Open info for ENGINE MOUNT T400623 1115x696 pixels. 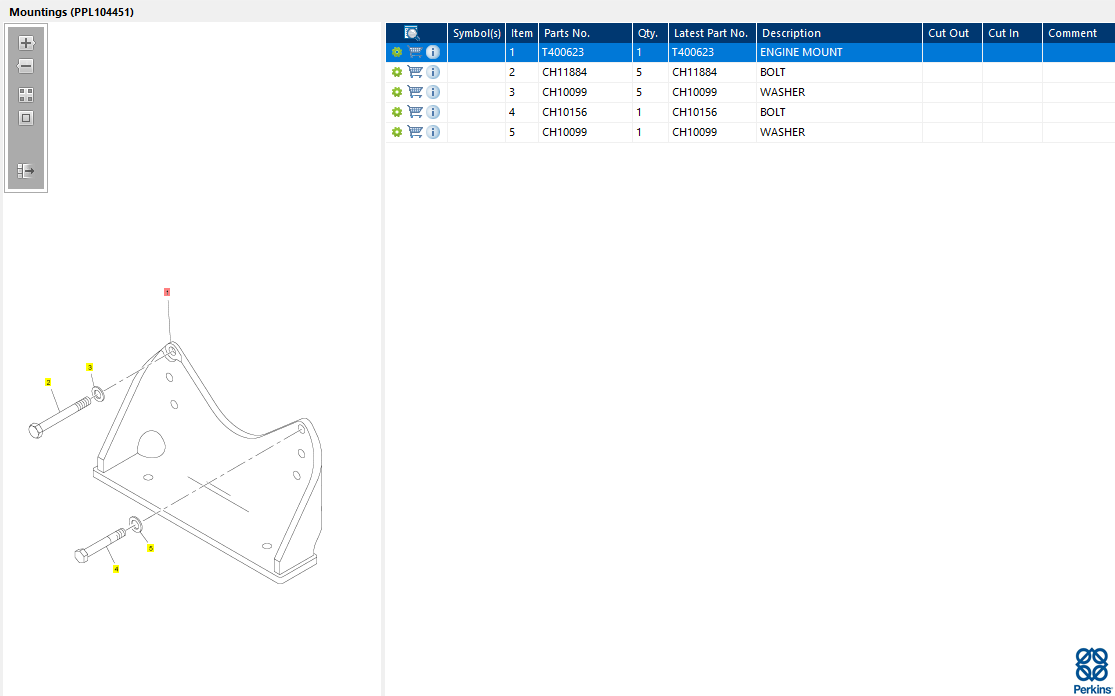point(433,52)
